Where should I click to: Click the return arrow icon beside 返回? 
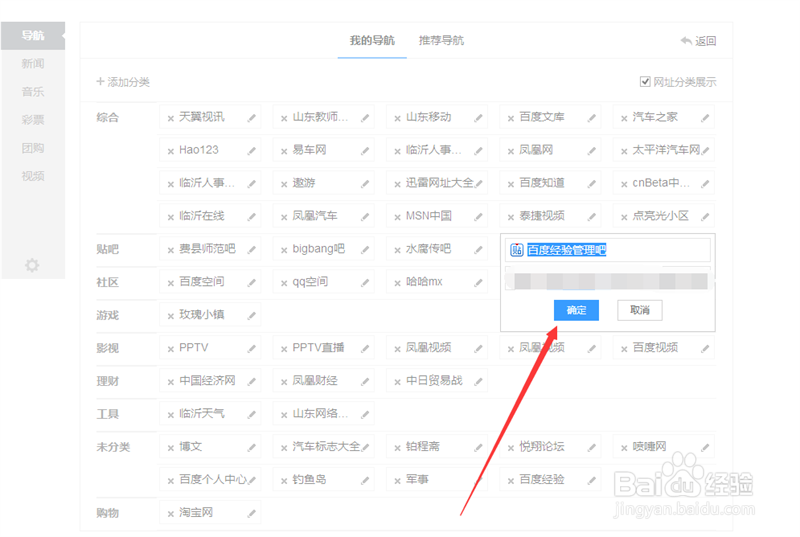coord(686,41)
